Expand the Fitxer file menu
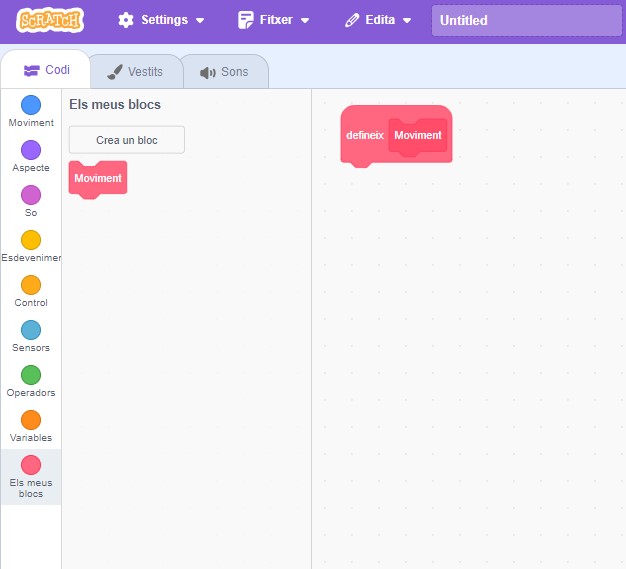626x569 pixels. pos(274,20)
